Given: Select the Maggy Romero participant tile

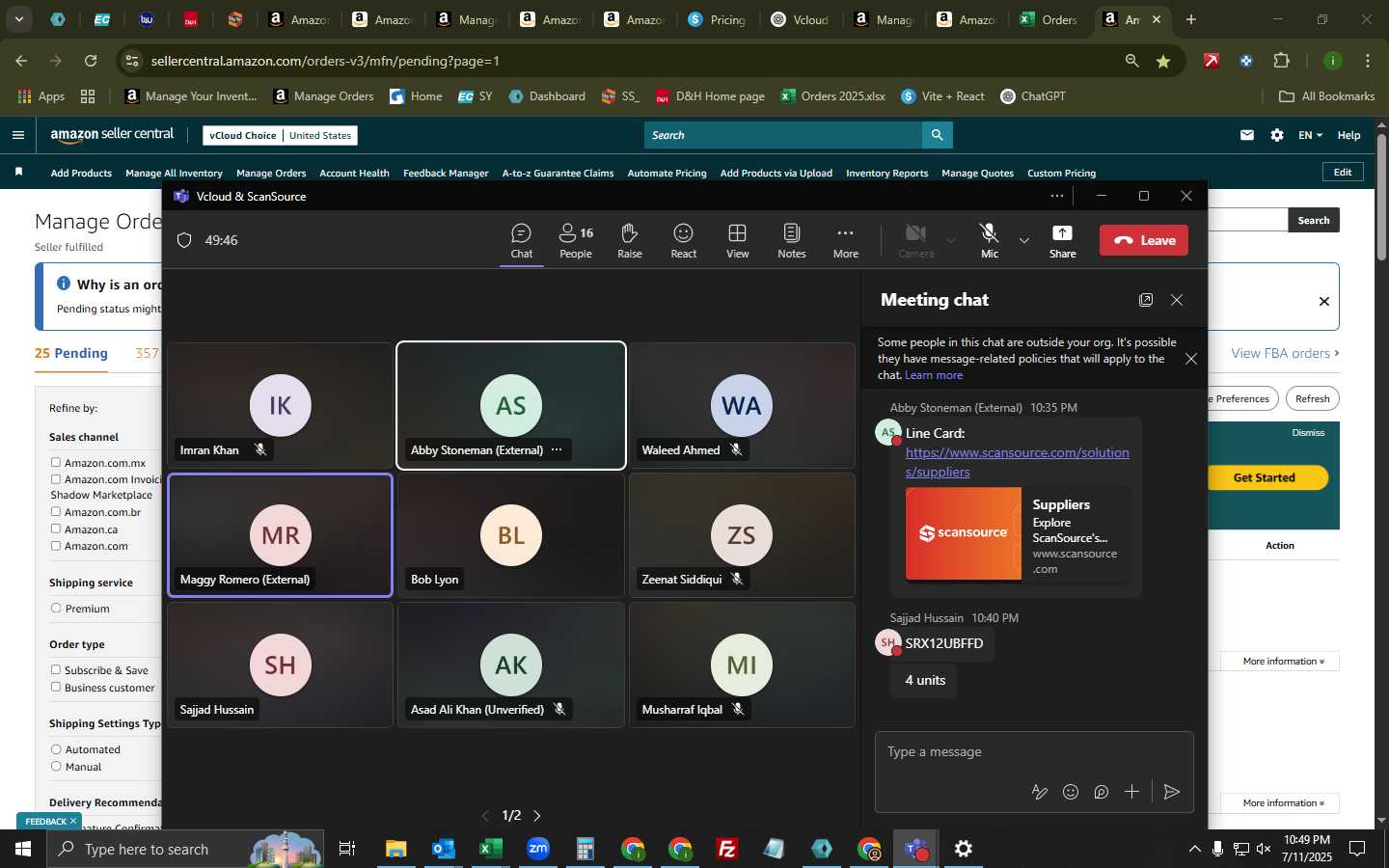Looking at the screenshot, I should click(x=281, y=535).
